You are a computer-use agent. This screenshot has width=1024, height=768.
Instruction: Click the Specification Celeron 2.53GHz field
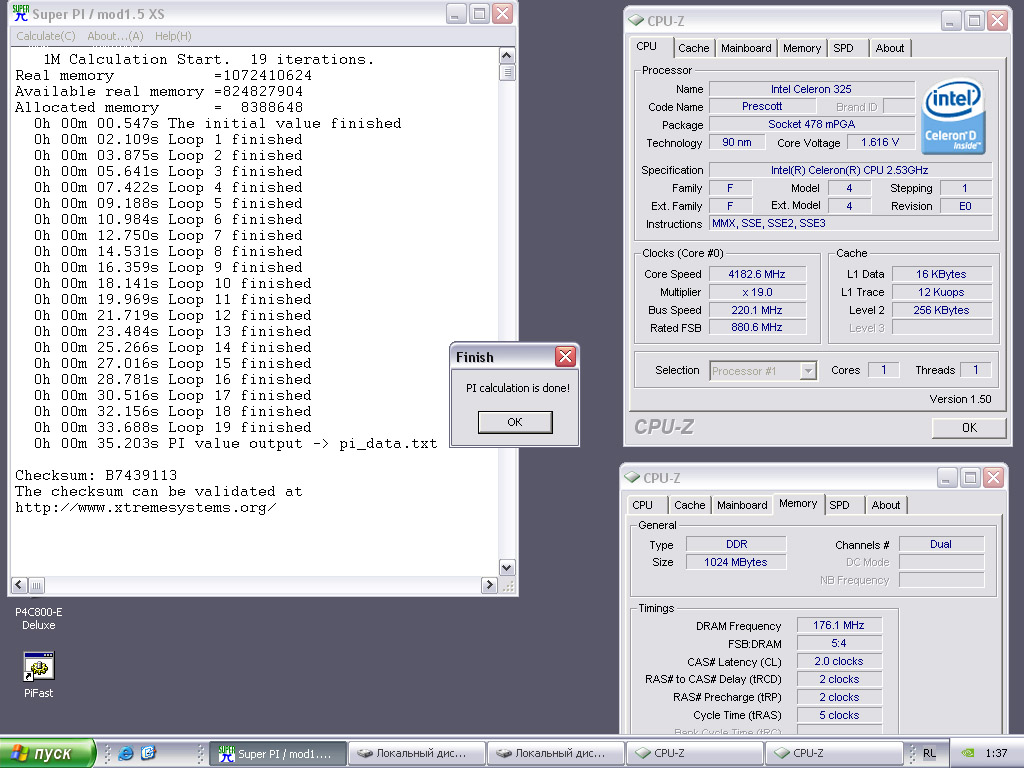[850, 170]
